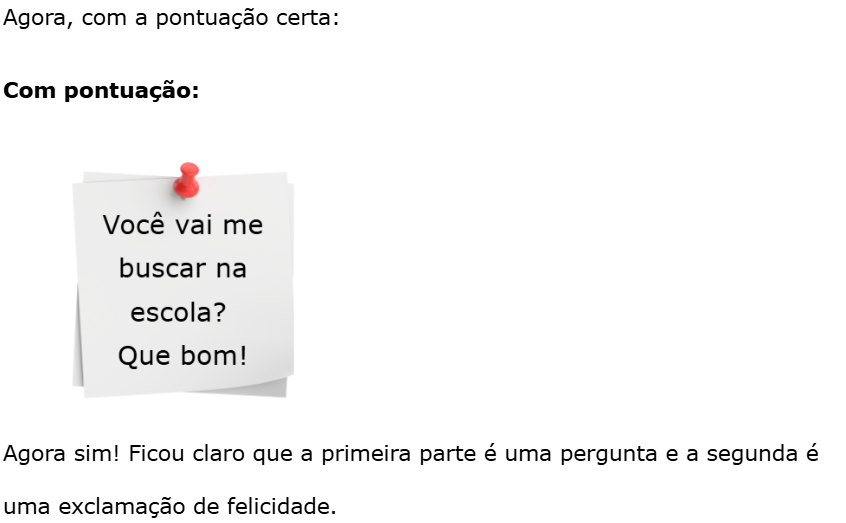This screenshot has width=846, height=523.
Task: Click the 'buscar na' line on the note
Action: pos(183,268)
